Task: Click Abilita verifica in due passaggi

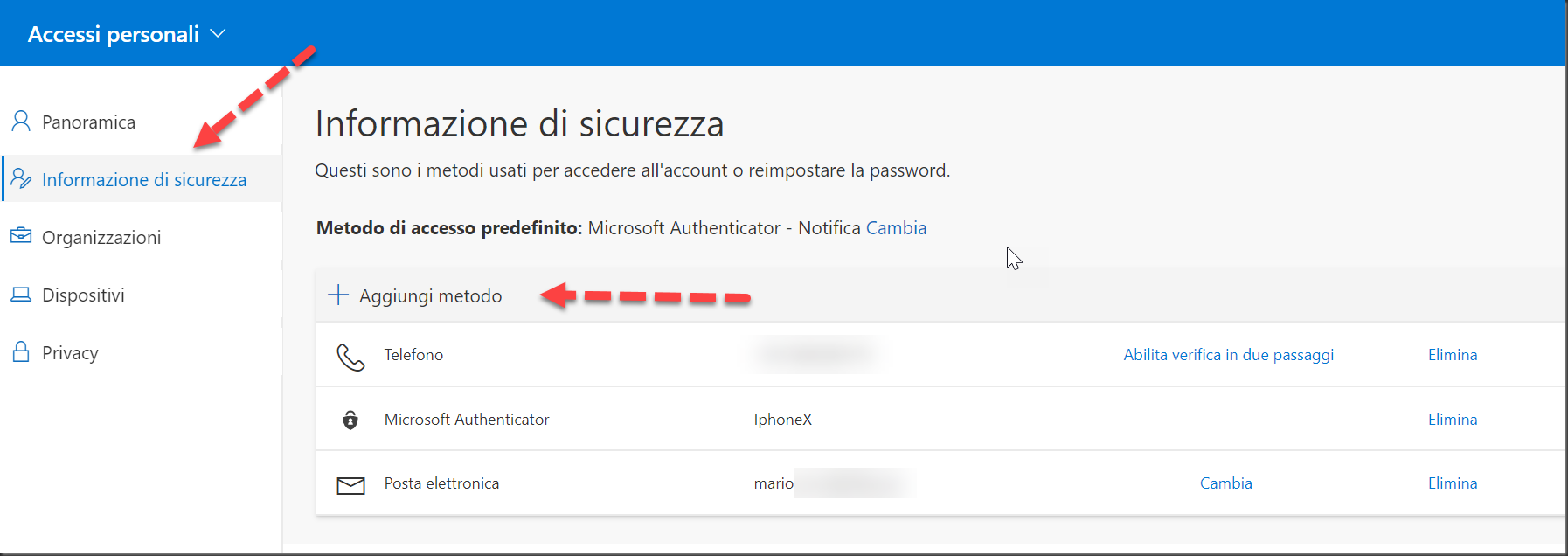Action: 1229,354
